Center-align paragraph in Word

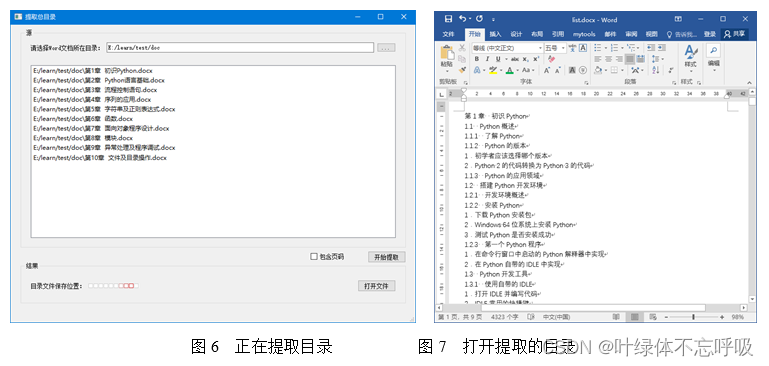[x=608, y=59]
